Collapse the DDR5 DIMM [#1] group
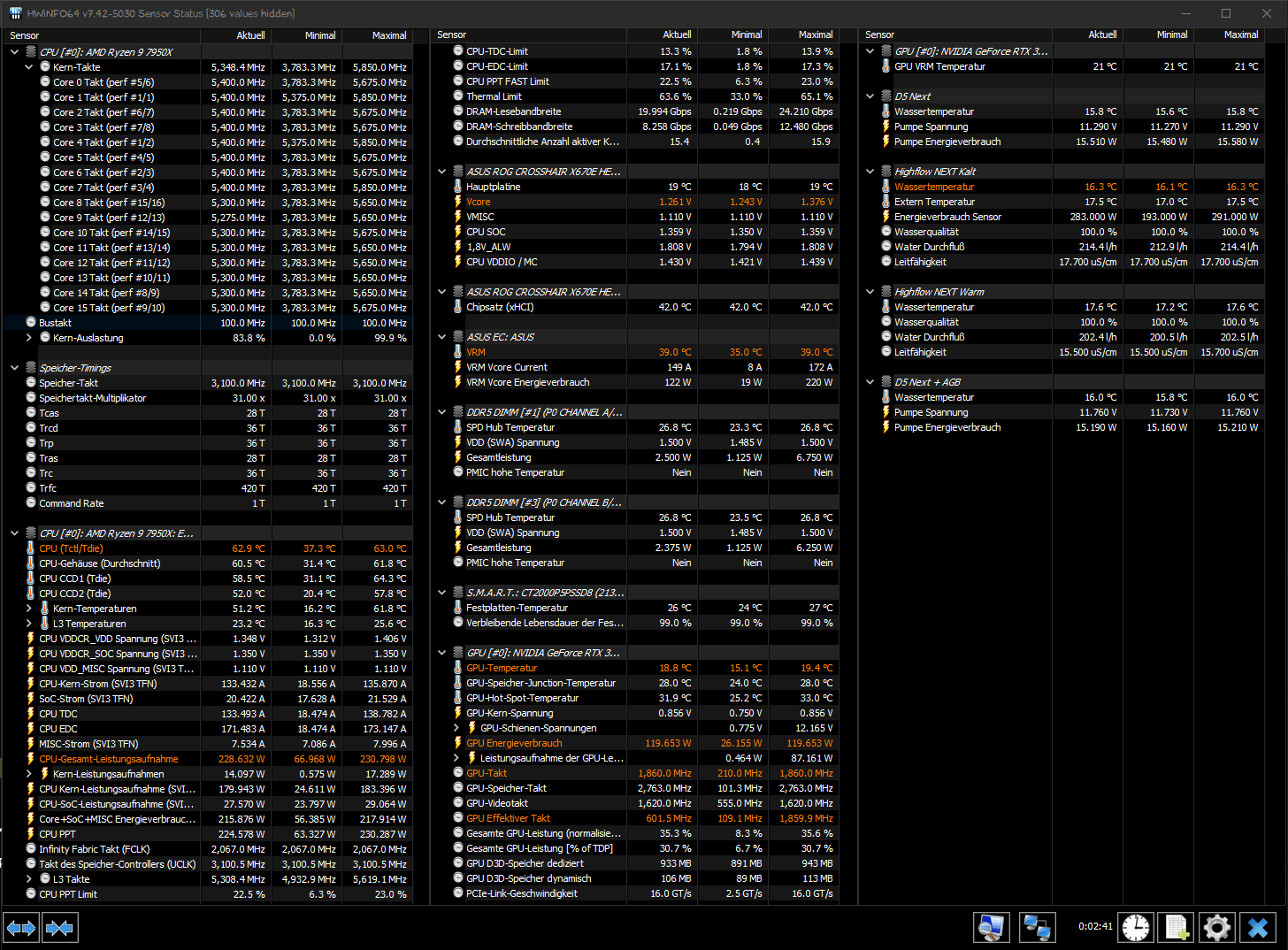 441,412
